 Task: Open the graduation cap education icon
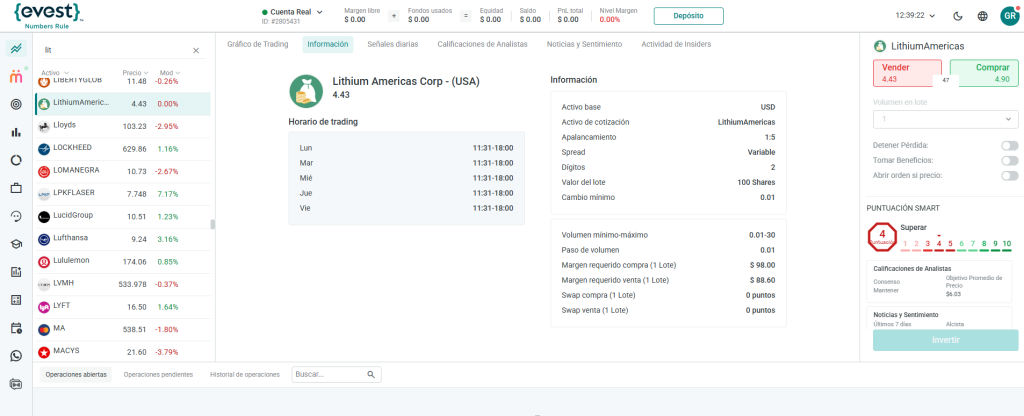pyautogui.click(x=16, y=244)
